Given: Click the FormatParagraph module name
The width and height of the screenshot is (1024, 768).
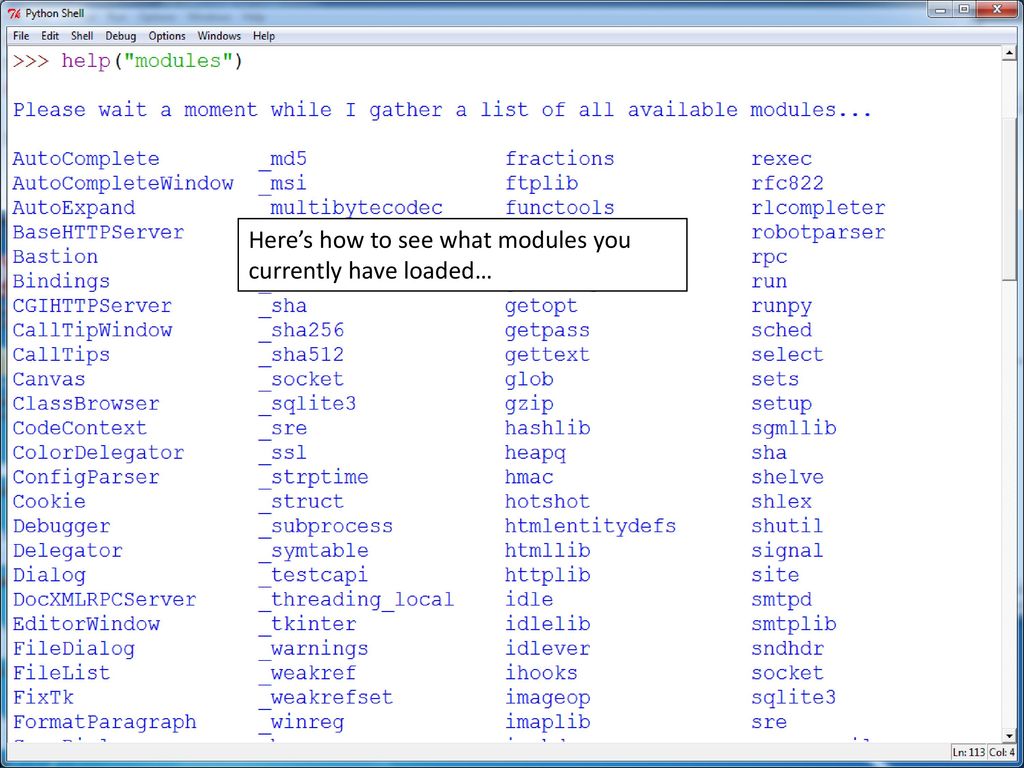Looking at the screenshot, I should 104,722.
